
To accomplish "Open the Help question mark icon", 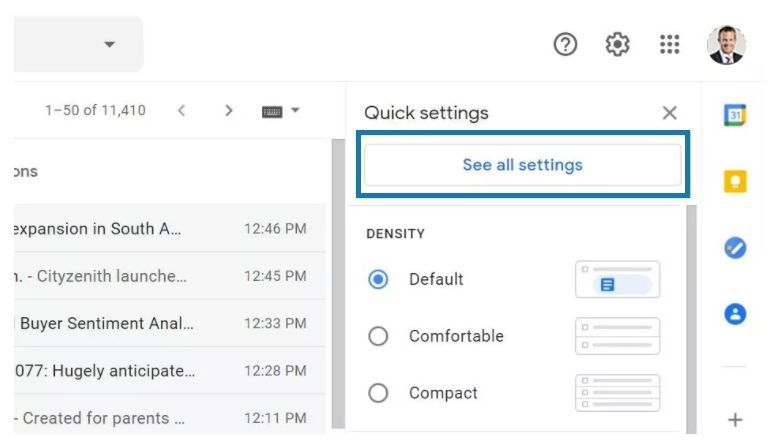I will pos(565,44).
